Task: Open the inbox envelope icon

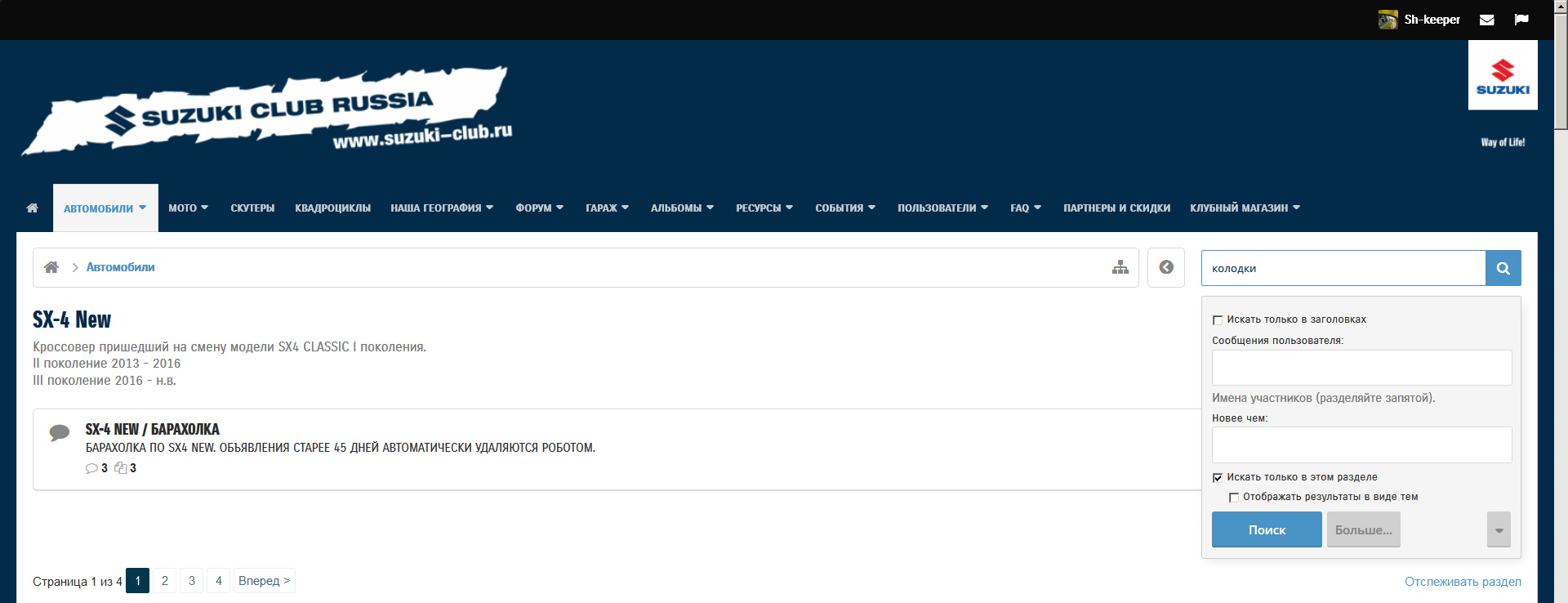Action: point(1486,20)
